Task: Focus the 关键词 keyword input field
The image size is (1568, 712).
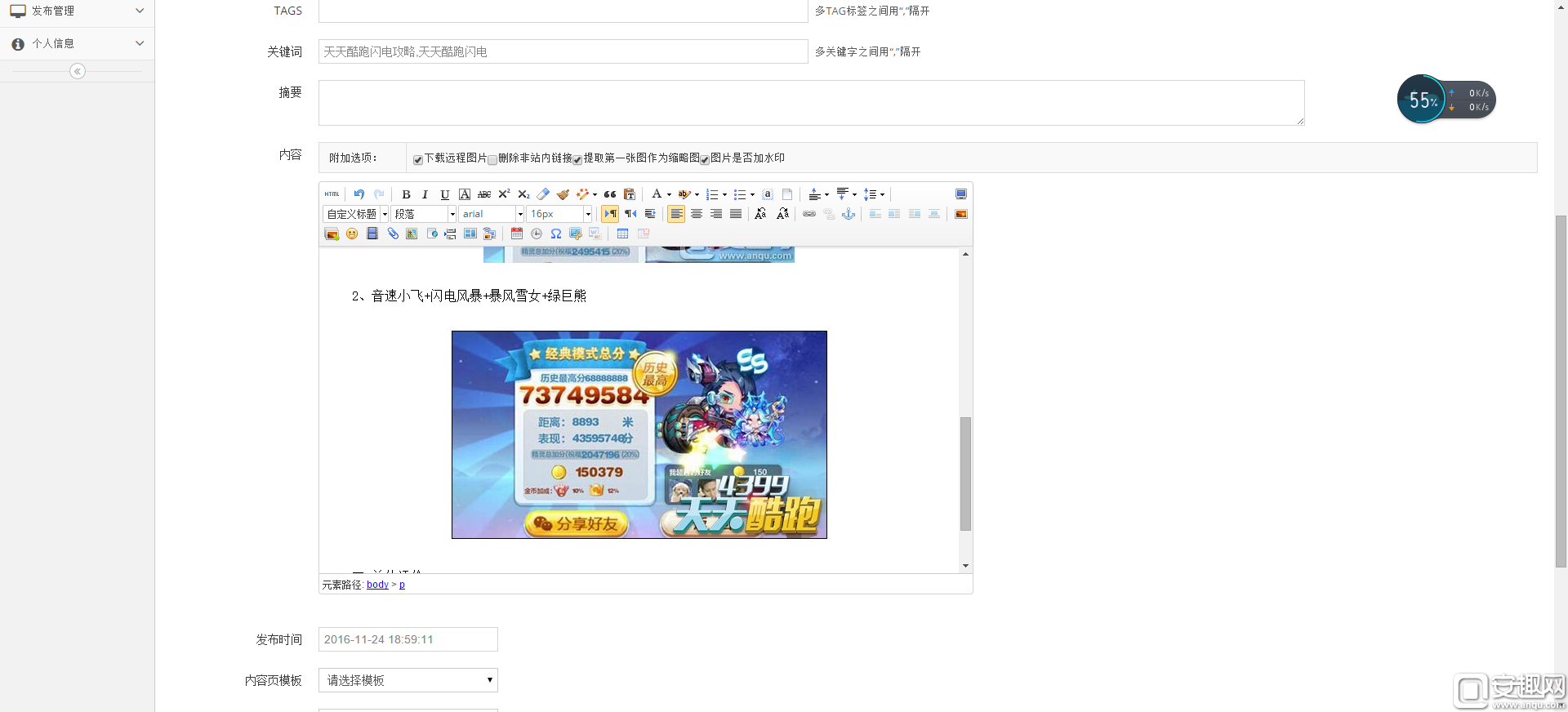Action: (x=563, y=51)
